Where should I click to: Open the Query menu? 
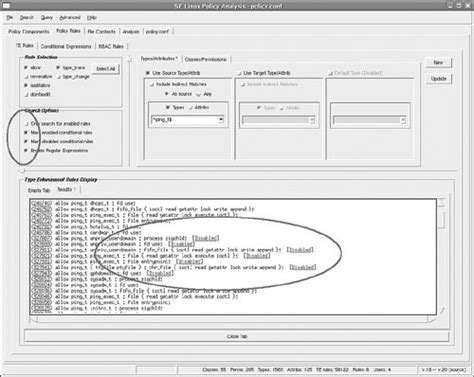(x=47, y=17)
